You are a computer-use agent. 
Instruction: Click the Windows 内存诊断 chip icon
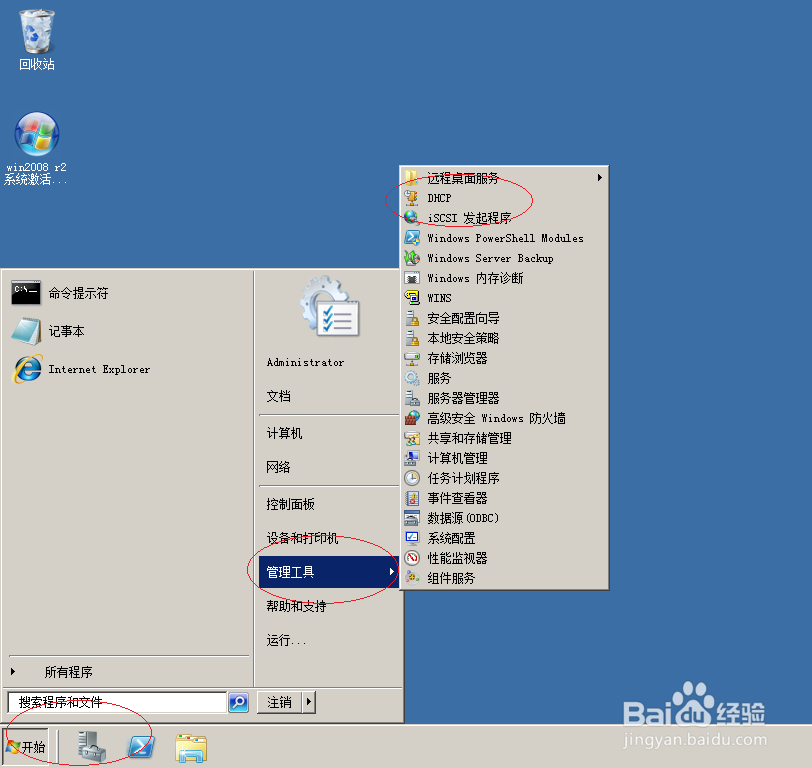point(412,278)
